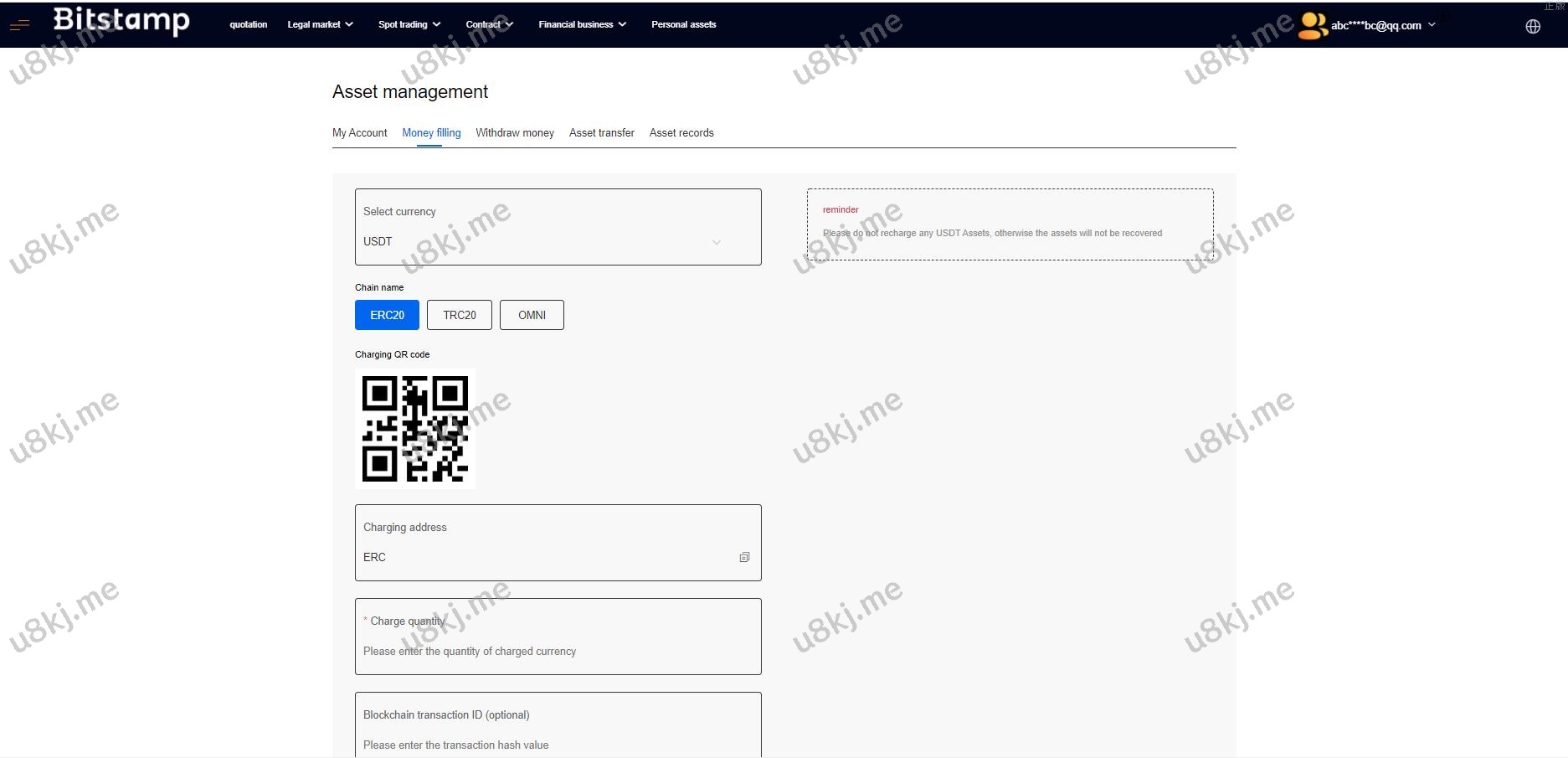The height and width of the screenshot is (758, 1568).
Task: Expand the Financial business menu
Action: tap(582, 24)
